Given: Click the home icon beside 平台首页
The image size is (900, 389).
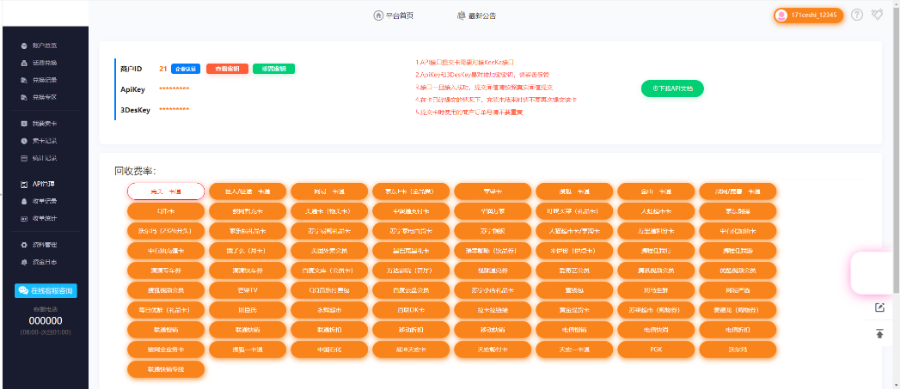Looking at the screenshot, I should [378, 15].
